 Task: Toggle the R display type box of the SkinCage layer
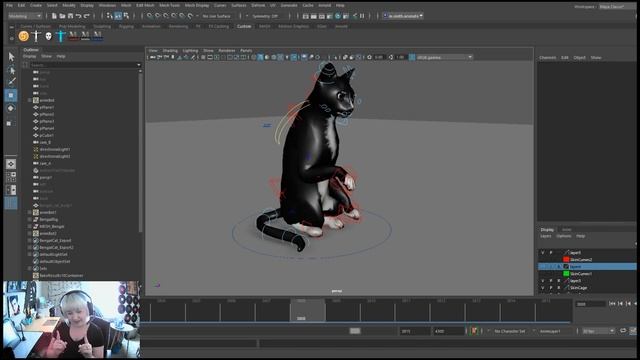(559, 288)
